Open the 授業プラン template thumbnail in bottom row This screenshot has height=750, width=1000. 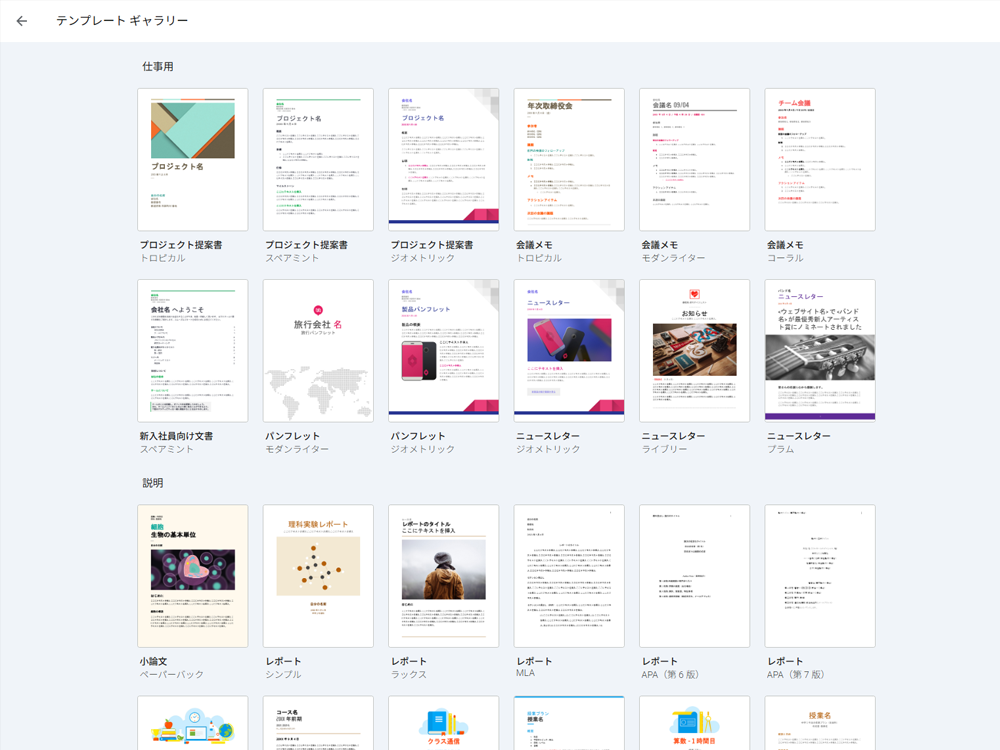coord(569,723)
